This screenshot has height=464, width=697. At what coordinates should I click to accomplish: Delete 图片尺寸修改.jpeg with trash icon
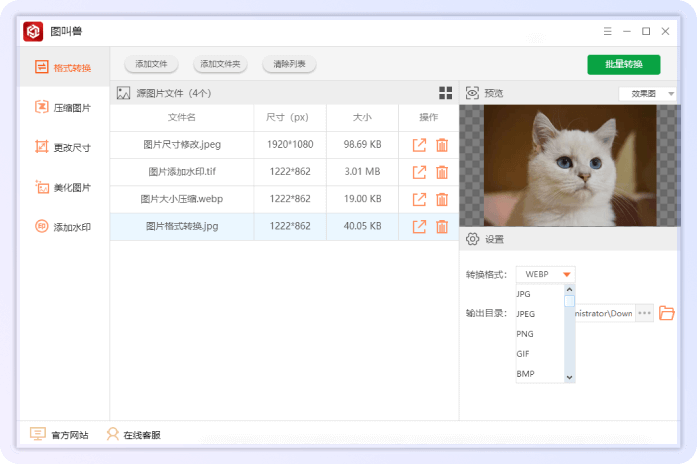(x=442, y=145)
